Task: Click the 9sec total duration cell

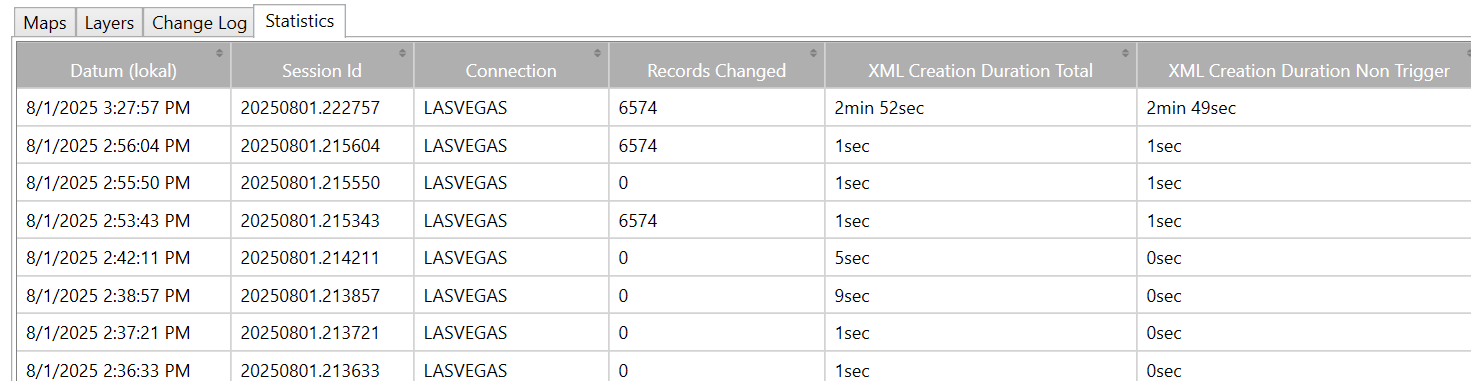Action: [980, 296]
